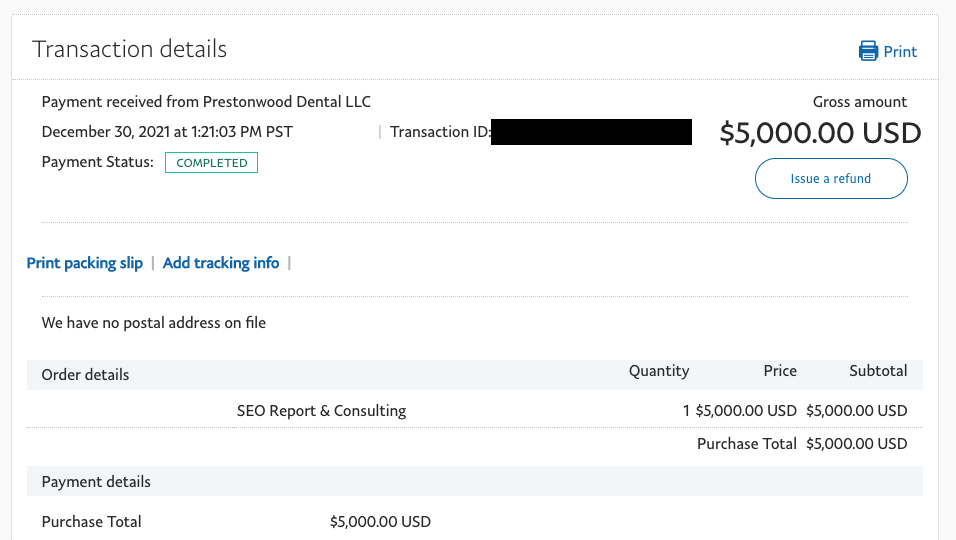Click the Payment details header
Viewport: 956px width, 540px height.
point(96,481)
